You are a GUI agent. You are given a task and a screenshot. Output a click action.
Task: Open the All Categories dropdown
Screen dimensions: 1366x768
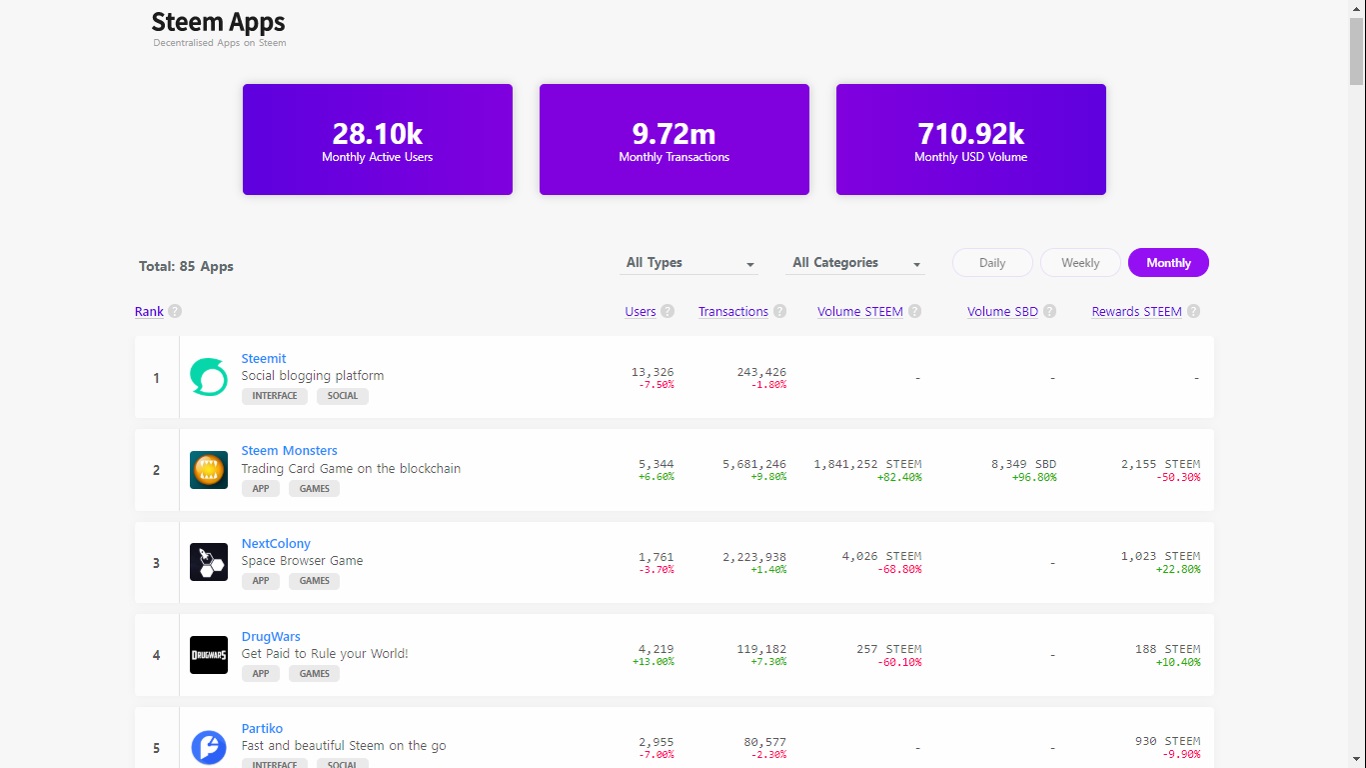(856, 263)
